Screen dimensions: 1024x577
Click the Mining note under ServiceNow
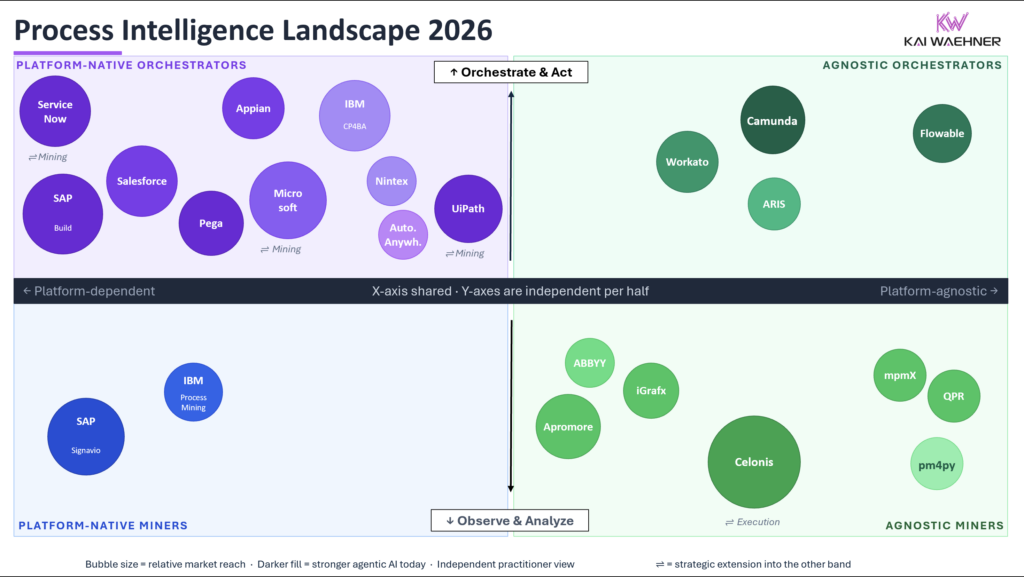[x=48, y=157]
